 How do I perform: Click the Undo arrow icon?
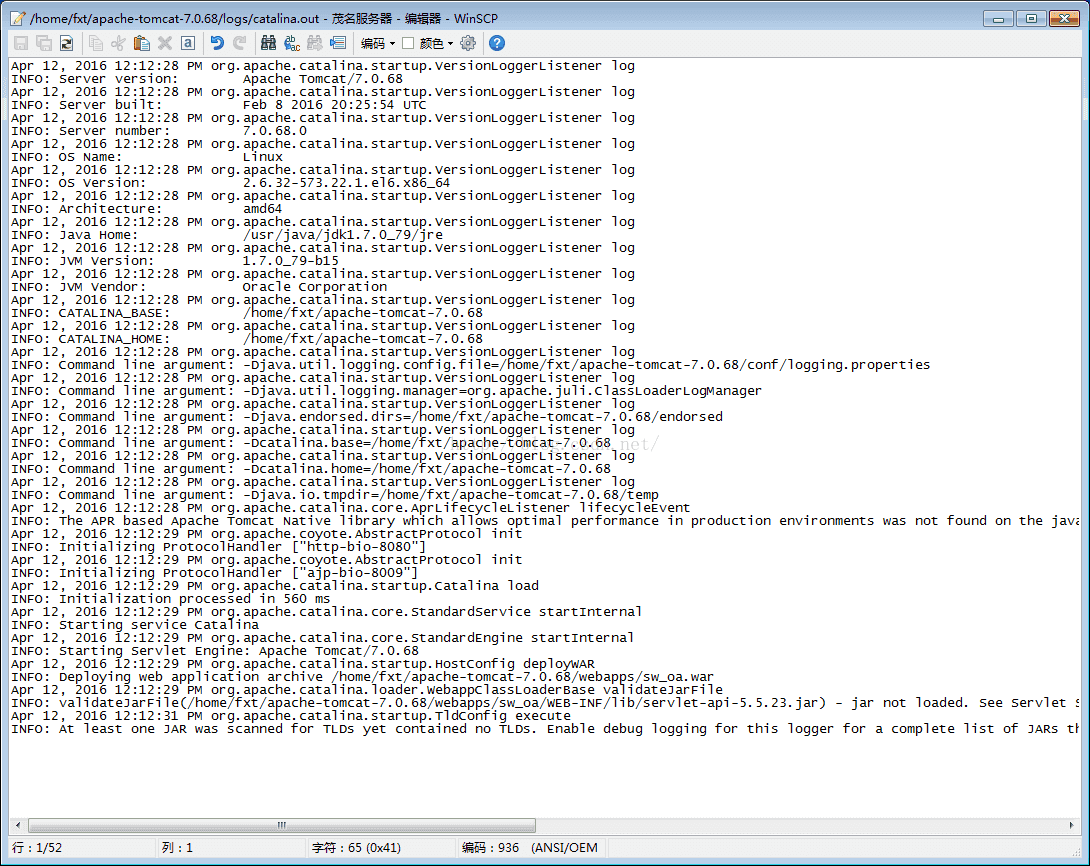[217, 43]
